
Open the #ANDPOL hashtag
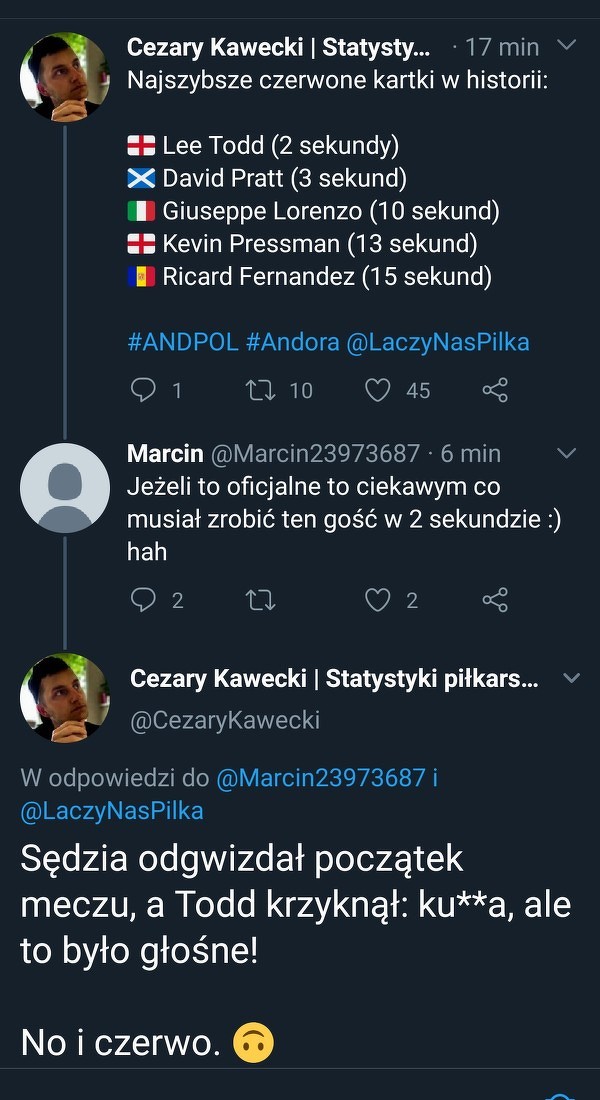[183, 342]
